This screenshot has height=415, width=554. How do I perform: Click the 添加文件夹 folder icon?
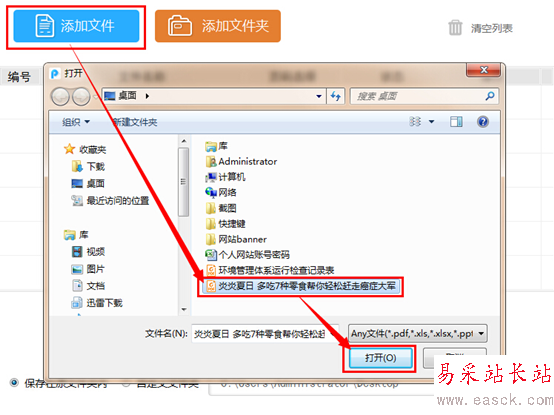[x=180, y=26]
